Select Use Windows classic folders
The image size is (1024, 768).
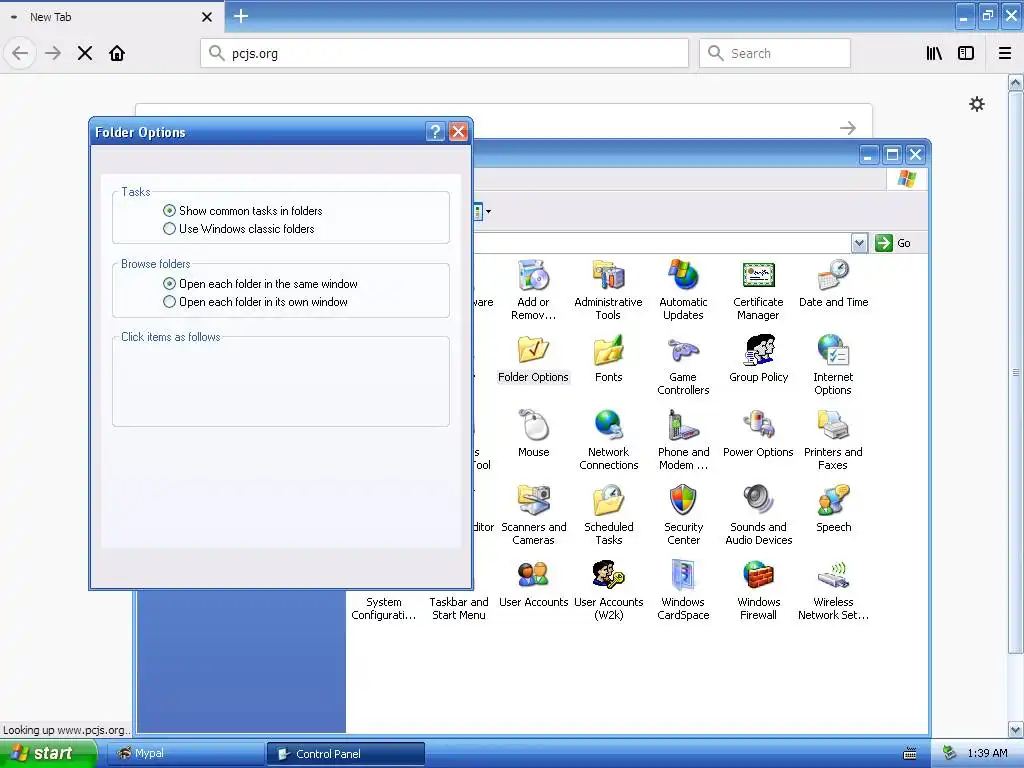click(x=238, y=229)
